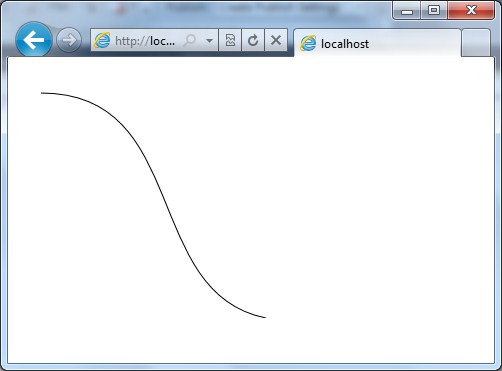
Task: Refresh the page with the circular arrow
Action: [x=253, y=40]
